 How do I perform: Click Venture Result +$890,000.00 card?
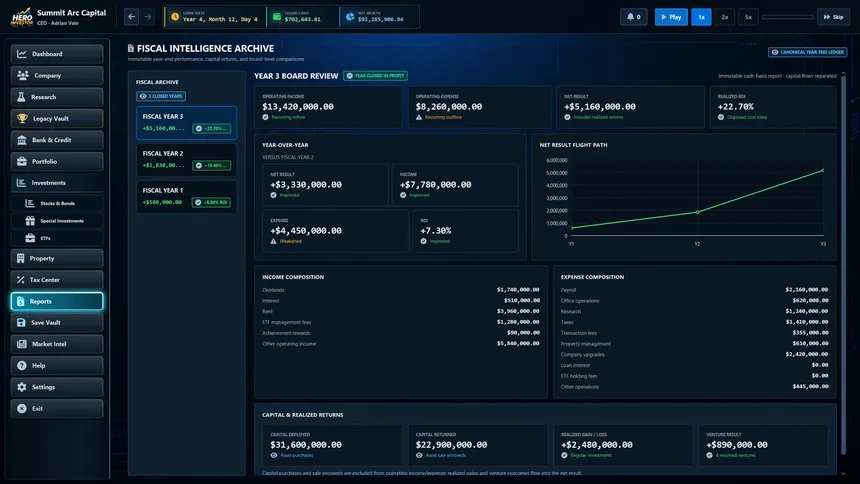763,445
